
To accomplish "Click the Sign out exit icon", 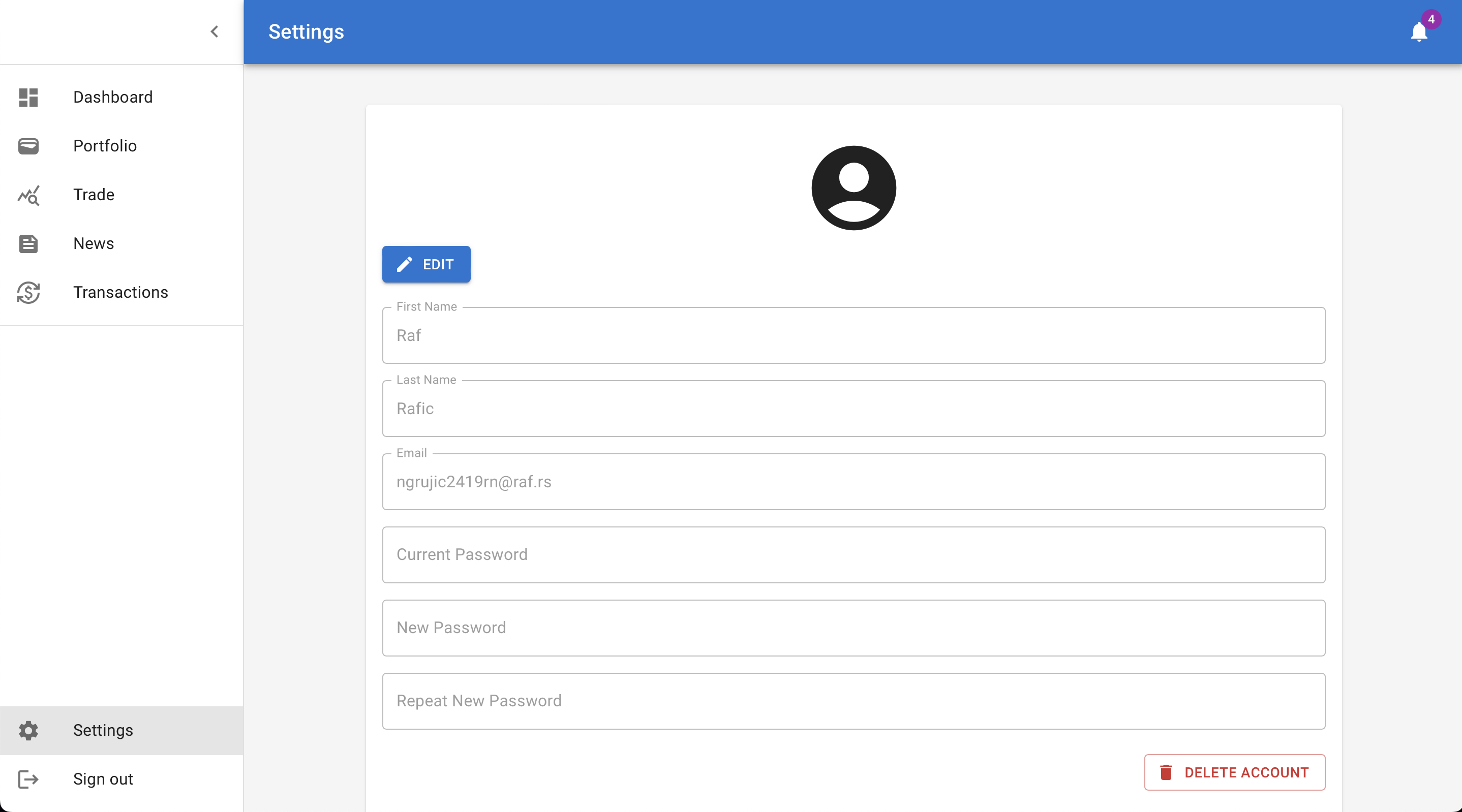I will coord(28,779).
